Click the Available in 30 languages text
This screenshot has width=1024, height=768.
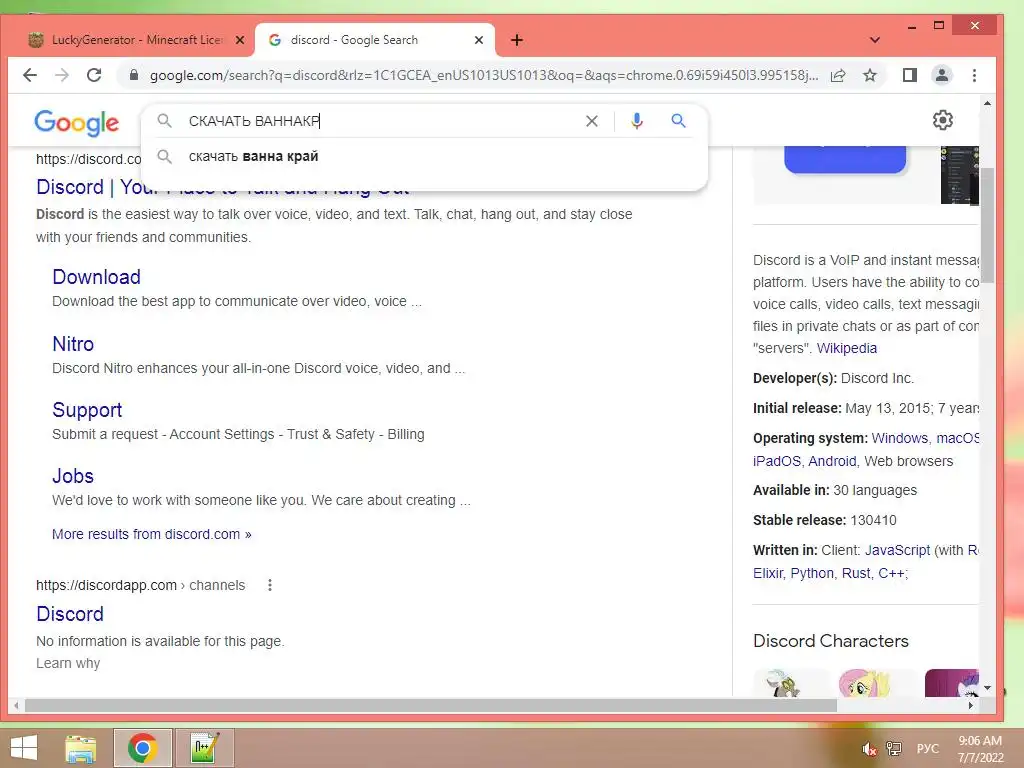pos(835,490)
